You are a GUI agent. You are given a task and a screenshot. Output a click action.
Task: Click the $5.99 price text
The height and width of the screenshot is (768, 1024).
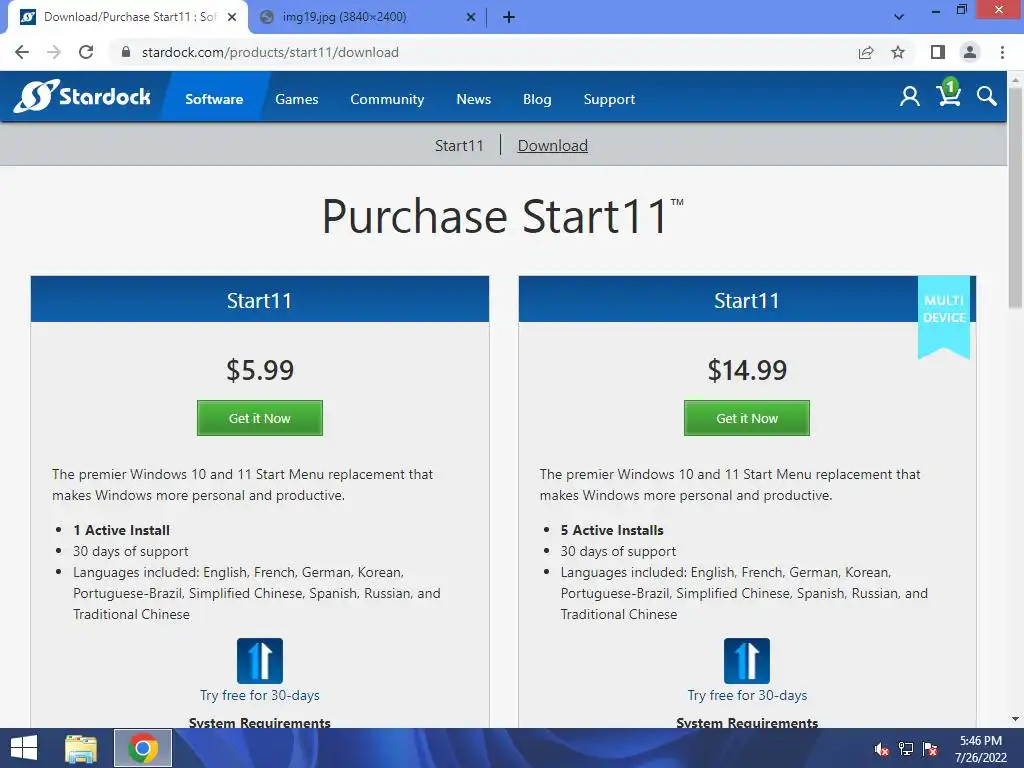click(x=260, y=370)
